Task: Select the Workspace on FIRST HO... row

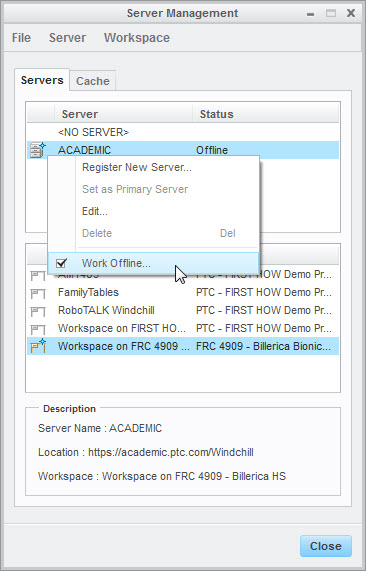Action: point(183,328)
